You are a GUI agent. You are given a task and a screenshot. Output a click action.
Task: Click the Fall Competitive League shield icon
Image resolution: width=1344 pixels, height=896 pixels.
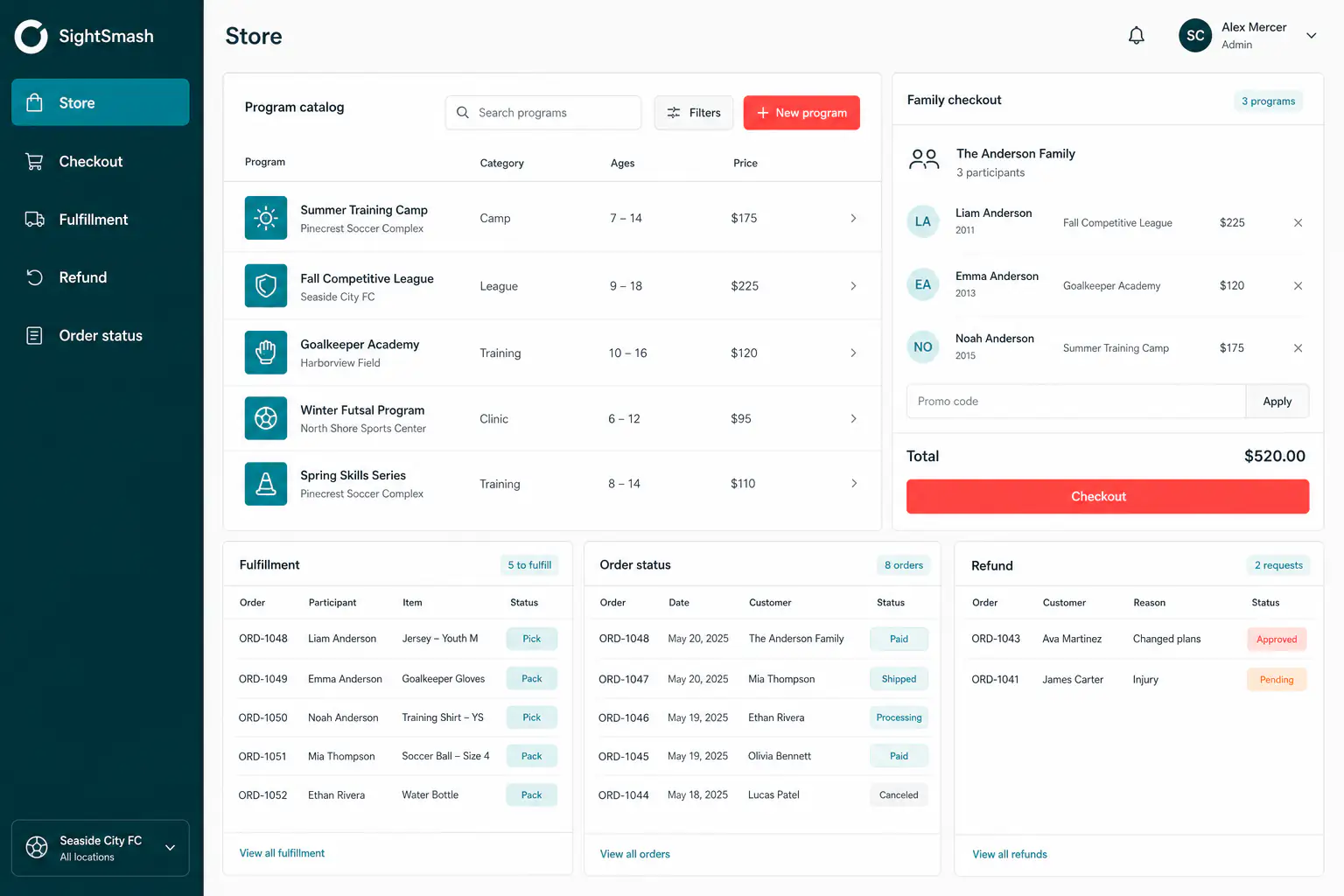click(x=266, y=286)
